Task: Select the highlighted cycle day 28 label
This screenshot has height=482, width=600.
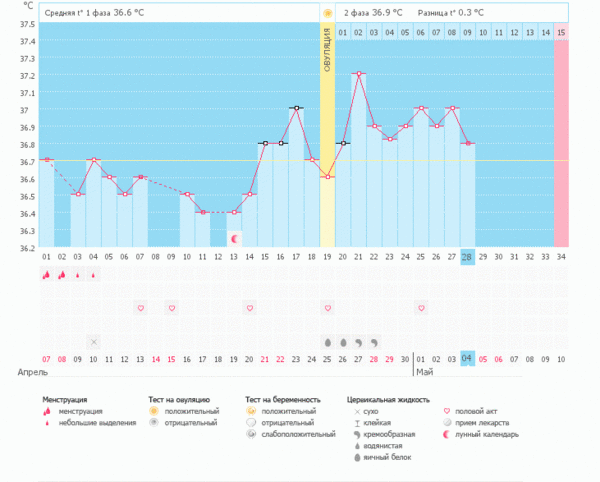Action: pos(467,257)
